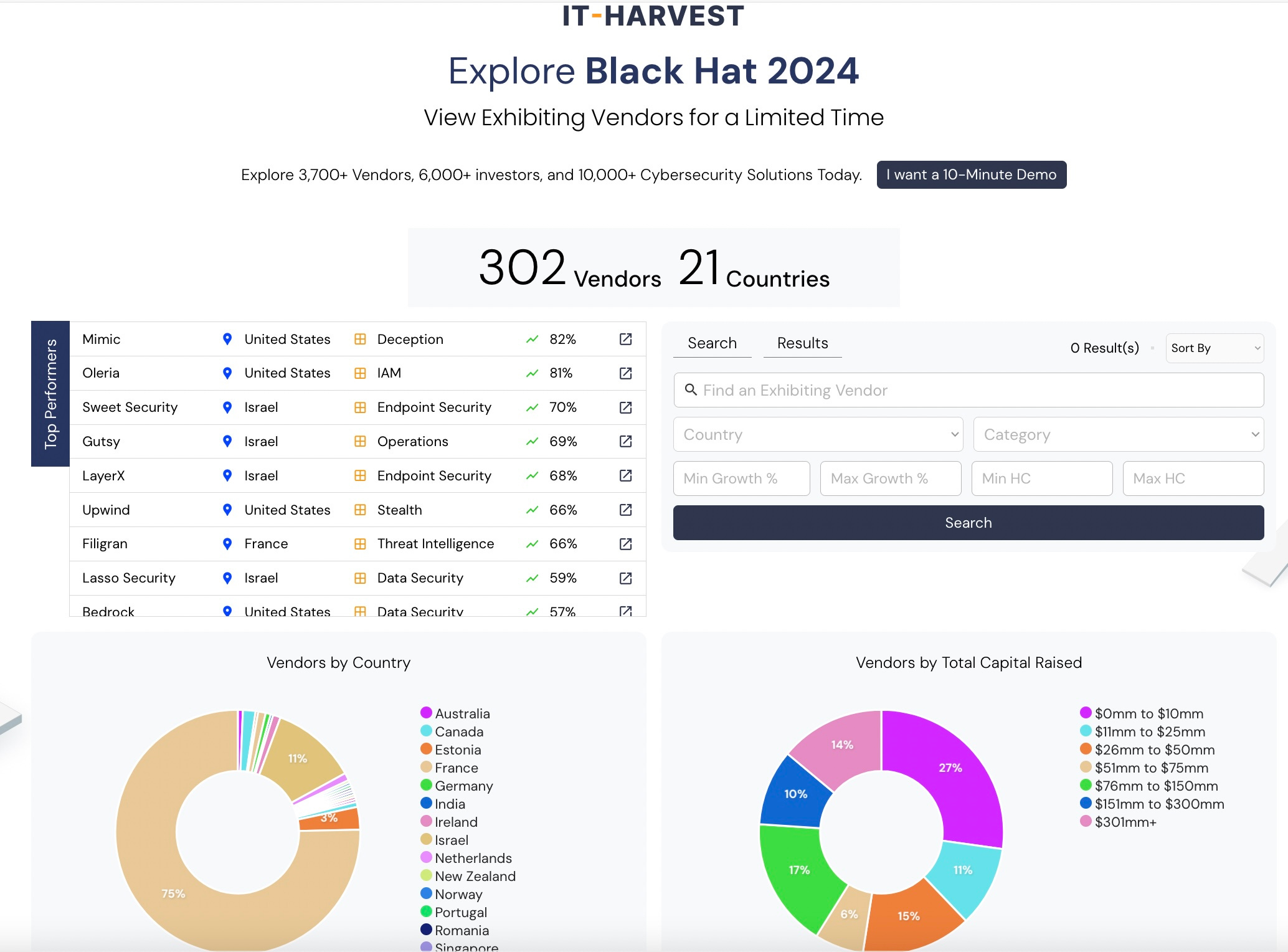Click the Top Performers side tab
This screenshot has height=952, width=1288.
point(50,394)
